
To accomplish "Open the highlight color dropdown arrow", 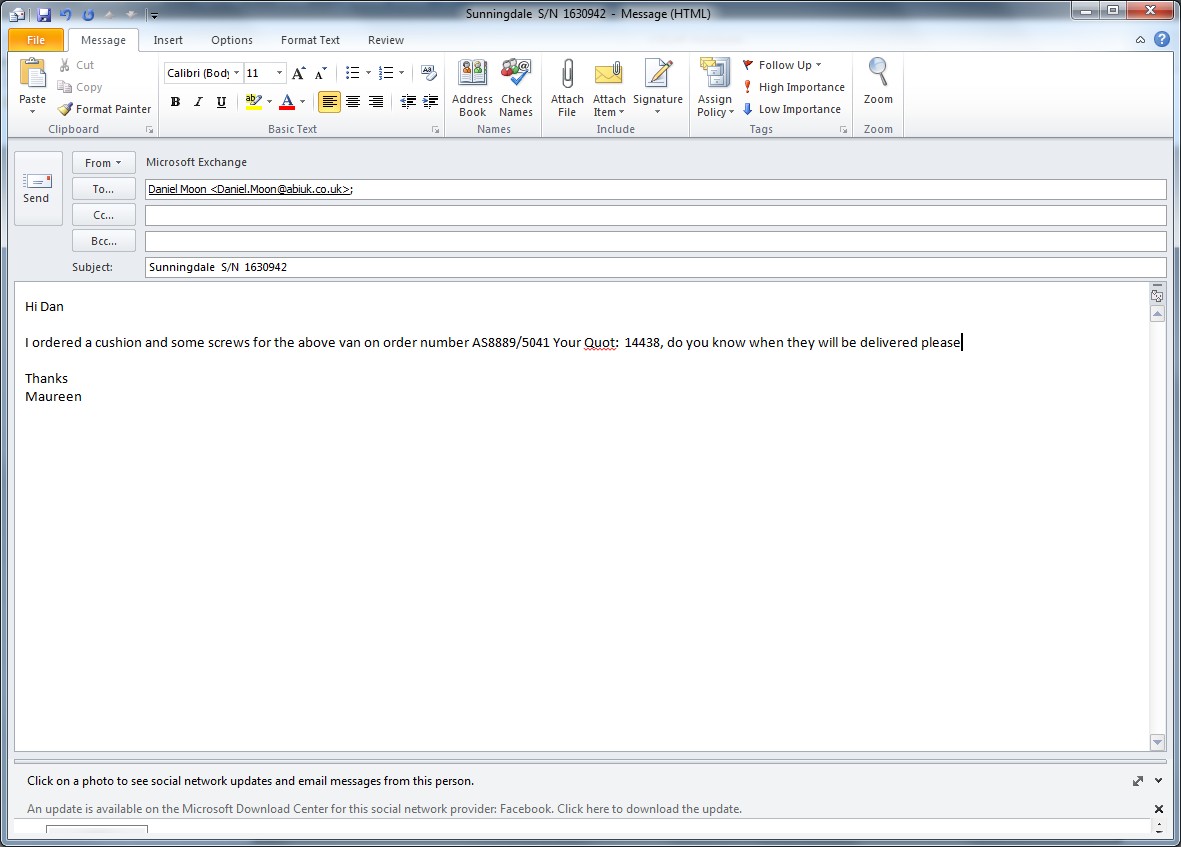I will pos(270,102).
